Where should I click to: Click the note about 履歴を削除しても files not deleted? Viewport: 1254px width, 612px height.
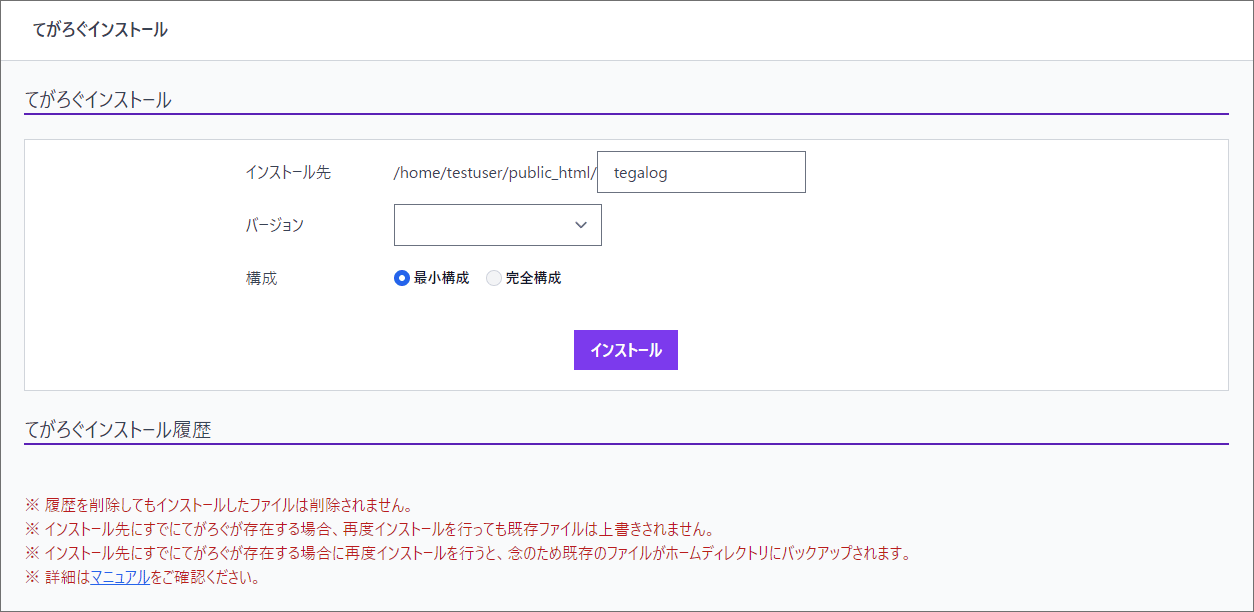pyautogui.click(x=219, y=504)
